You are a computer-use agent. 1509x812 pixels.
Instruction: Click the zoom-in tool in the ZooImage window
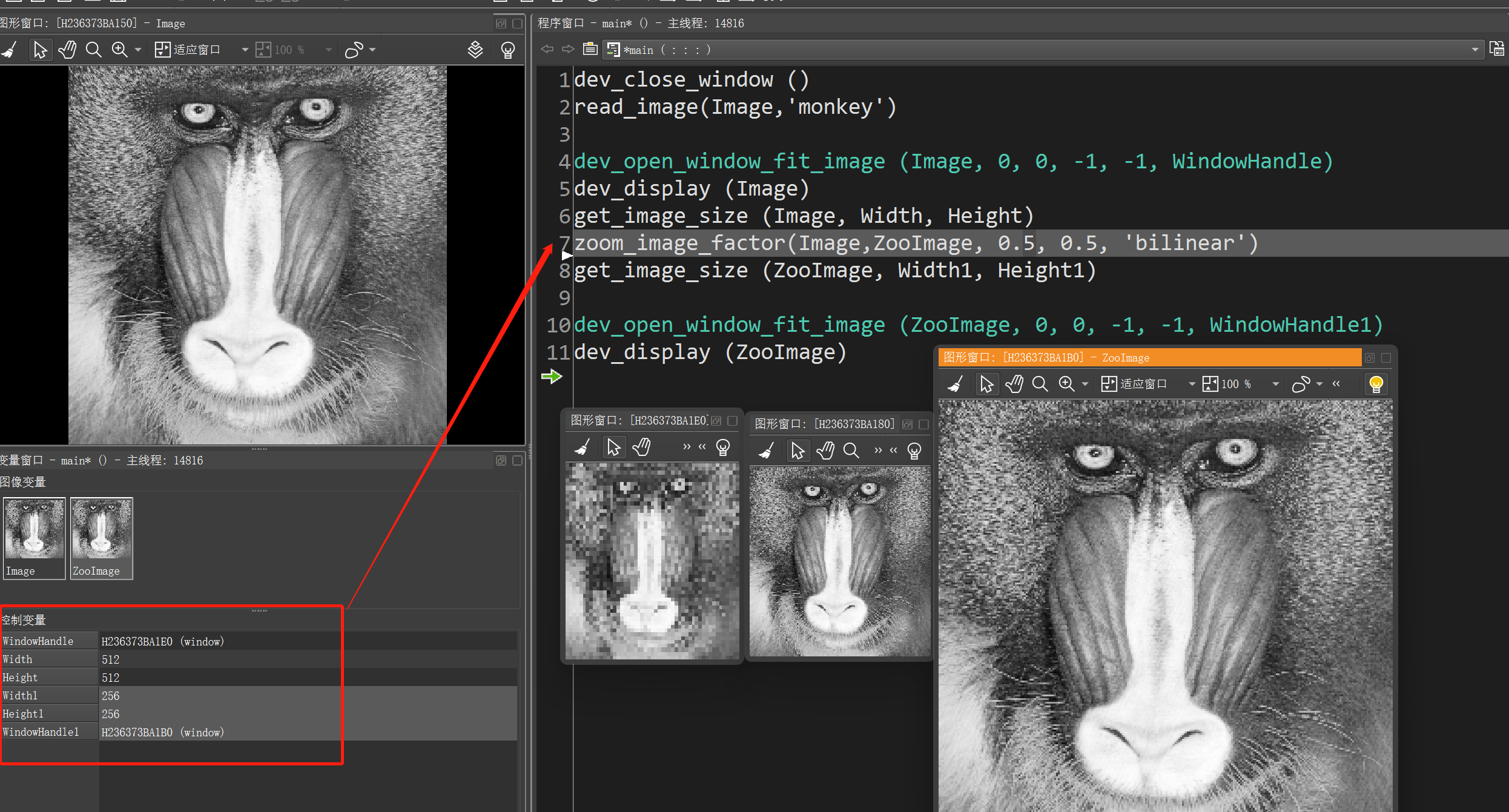1066,384
